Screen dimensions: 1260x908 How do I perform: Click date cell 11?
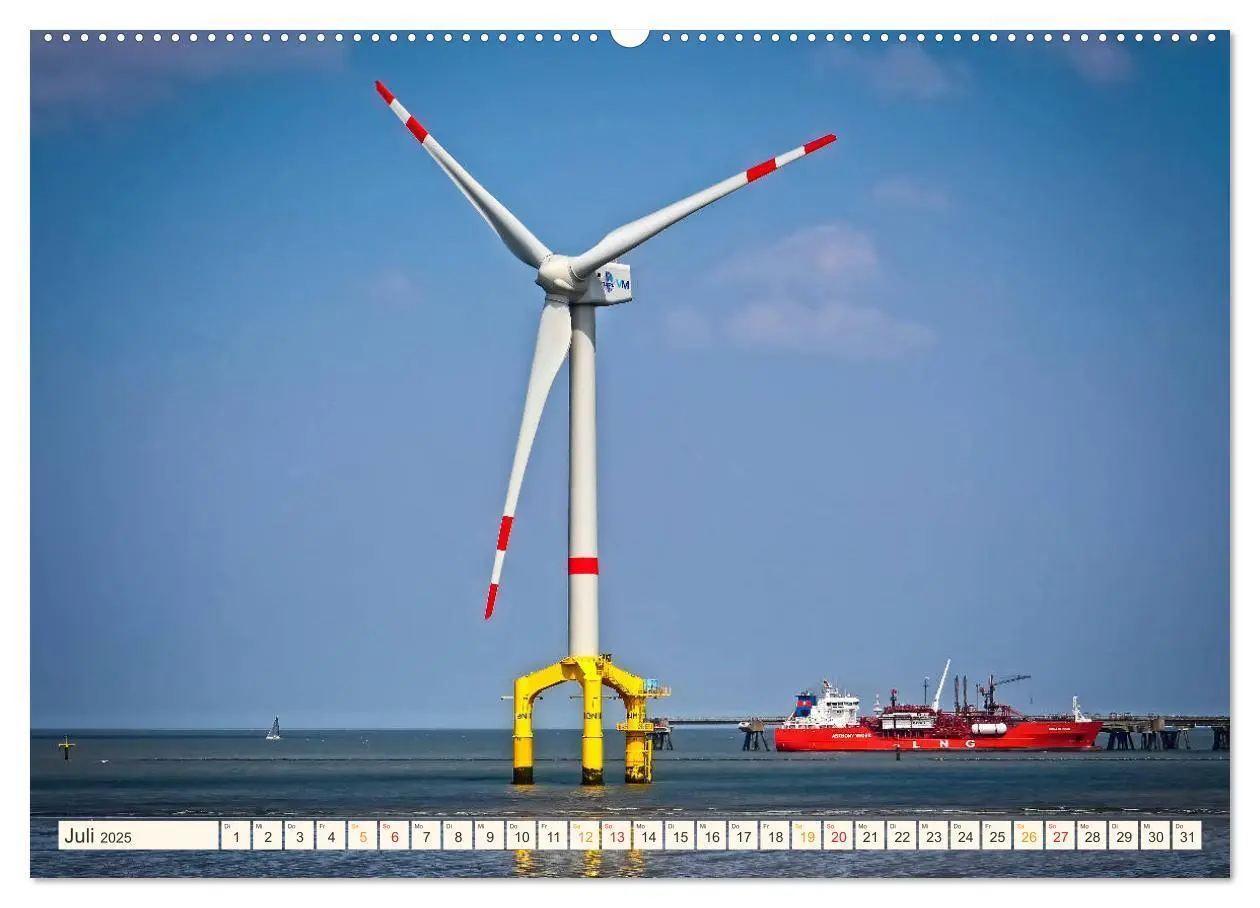pyautogui.click(x=552, y=836)
